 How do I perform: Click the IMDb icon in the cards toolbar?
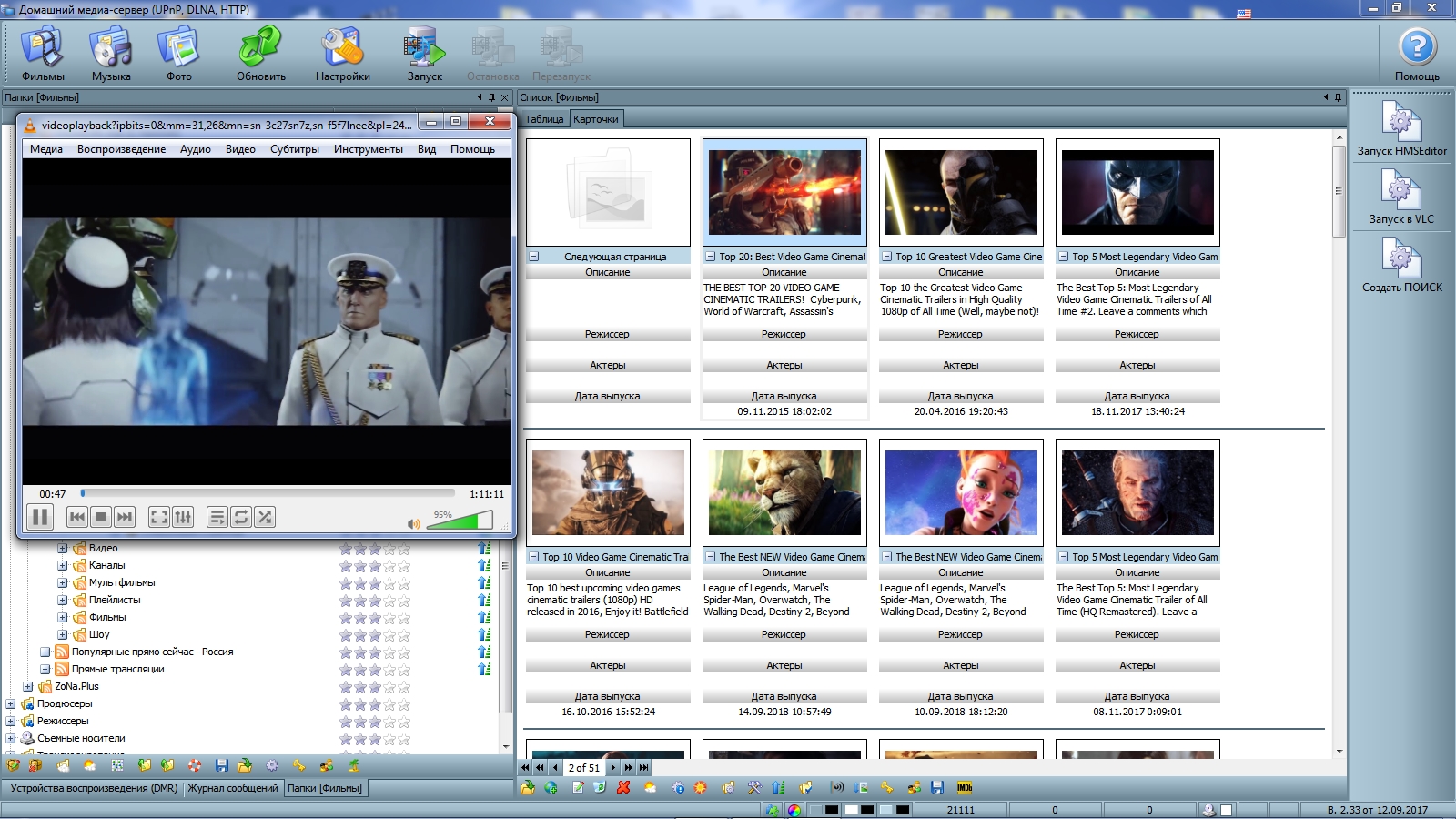tap(965, 787)
